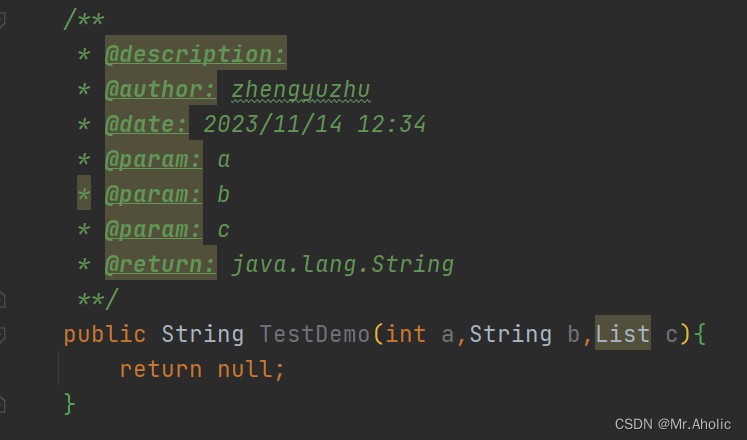Image resolution: width=747 pixels, height=440 pixels.
Task: Click the java.lang.String return type text
Action: pos(342,265)
